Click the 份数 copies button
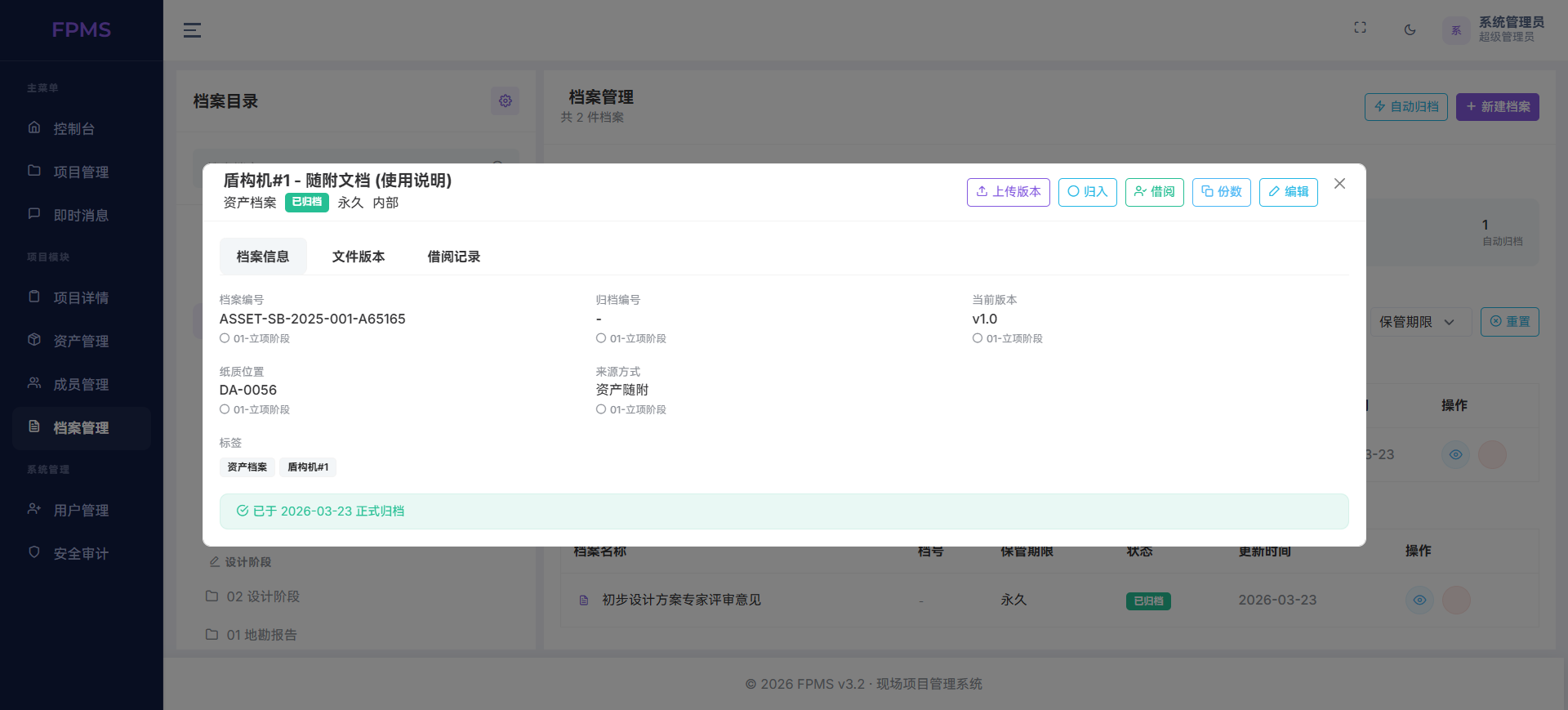This screenshot has height=710, width=1568. coord(1221,192)
